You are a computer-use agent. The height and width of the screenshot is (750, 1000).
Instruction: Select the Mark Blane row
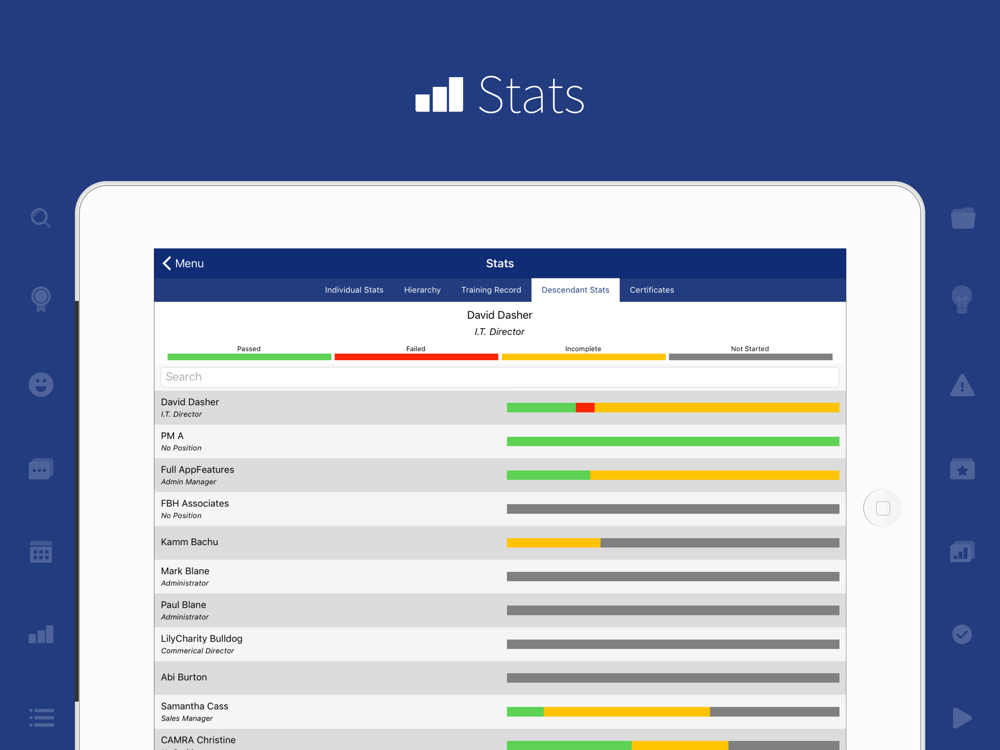[x=500, y=577]
